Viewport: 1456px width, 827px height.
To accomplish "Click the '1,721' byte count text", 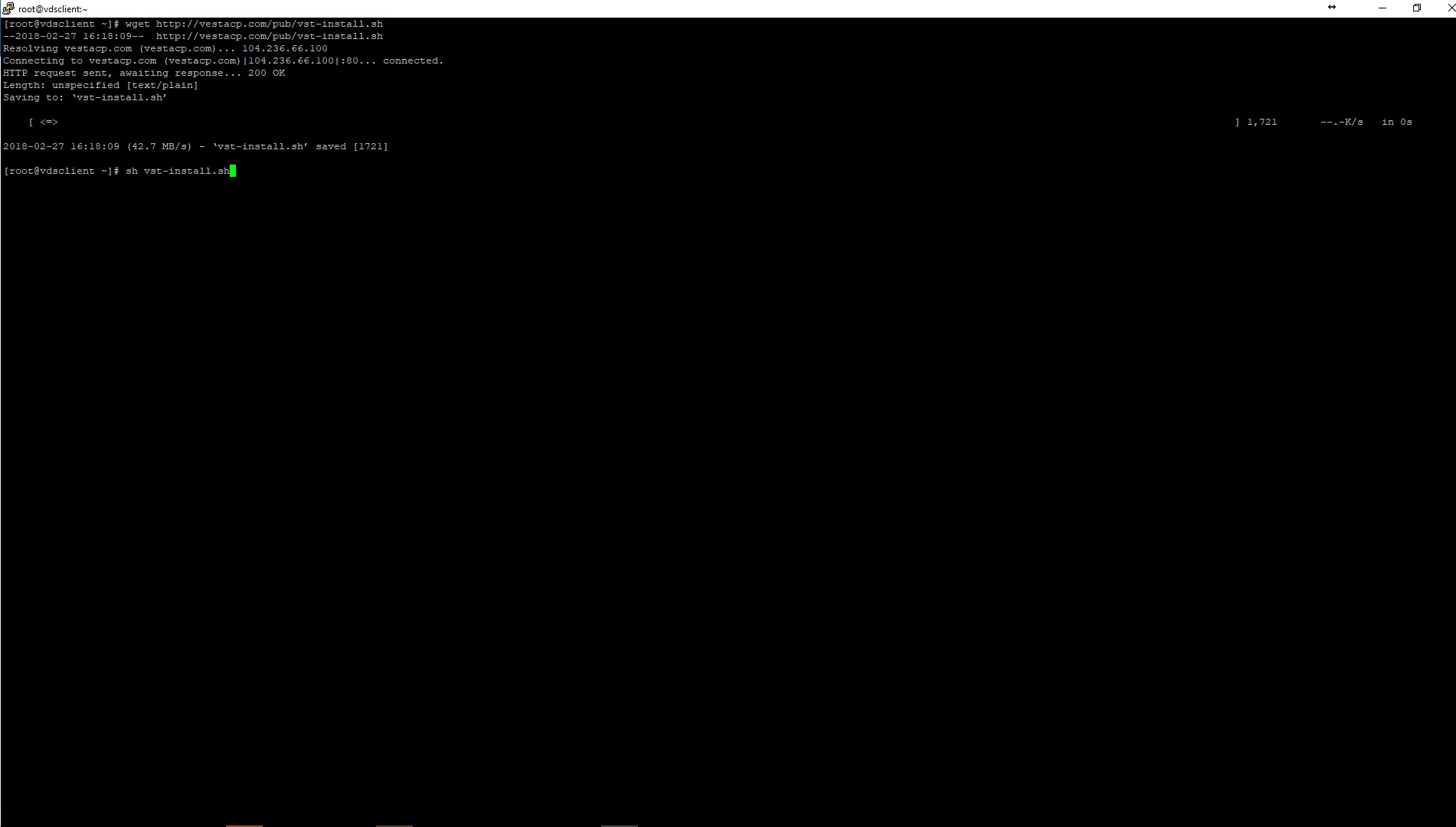I will (1262, 122).
